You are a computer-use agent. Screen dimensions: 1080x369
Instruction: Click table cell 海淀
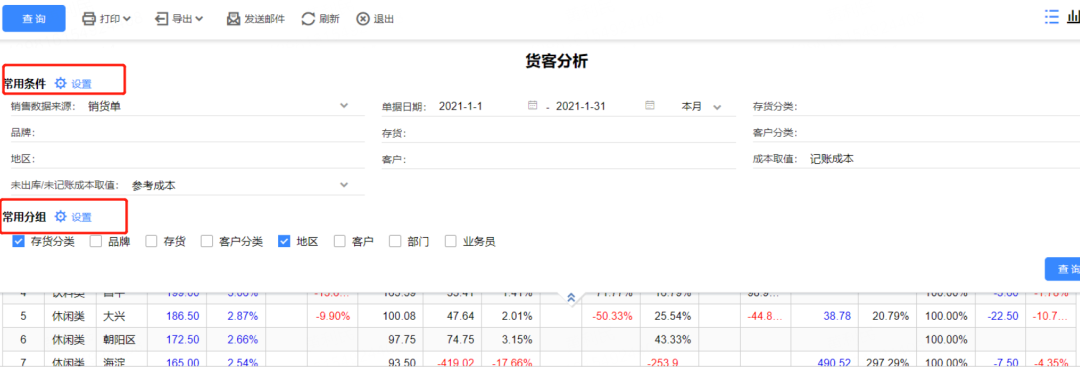114,363
